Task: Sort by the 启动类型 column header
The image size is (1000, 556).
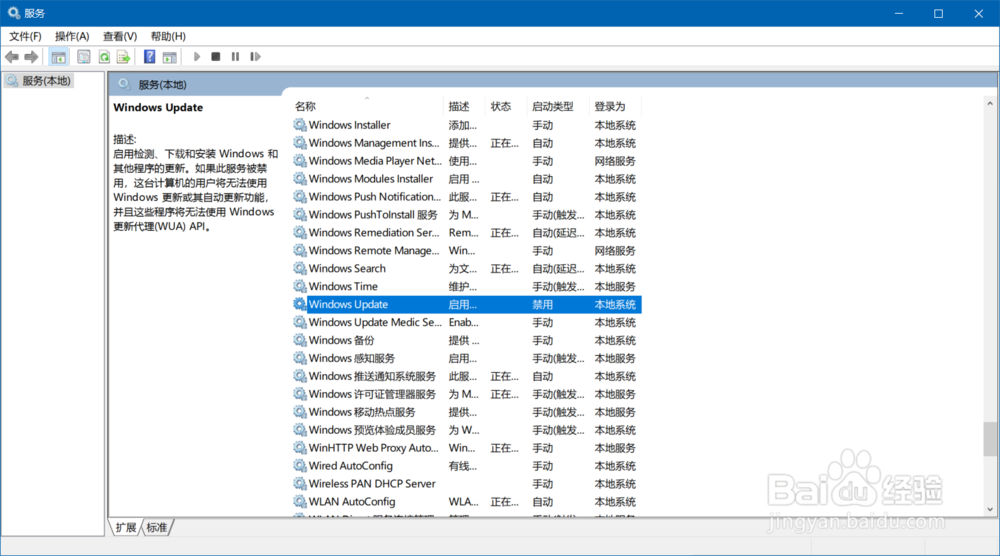Action: pos(552,106)
